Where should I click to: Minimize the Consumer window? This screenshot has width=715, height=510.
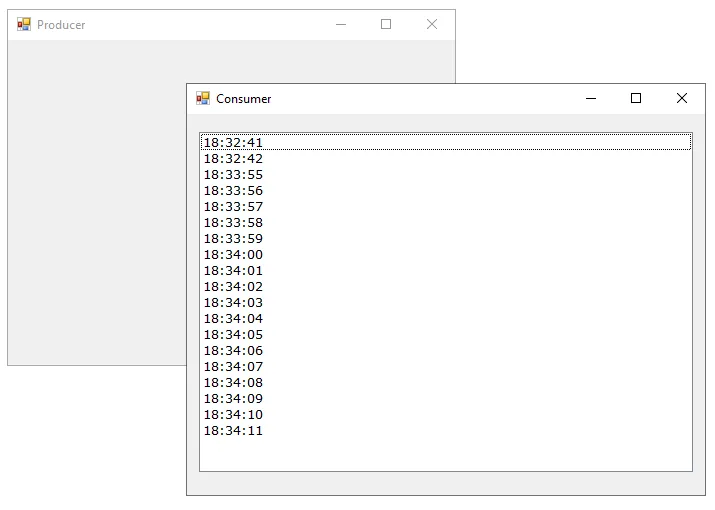click(x=591, y=99)
